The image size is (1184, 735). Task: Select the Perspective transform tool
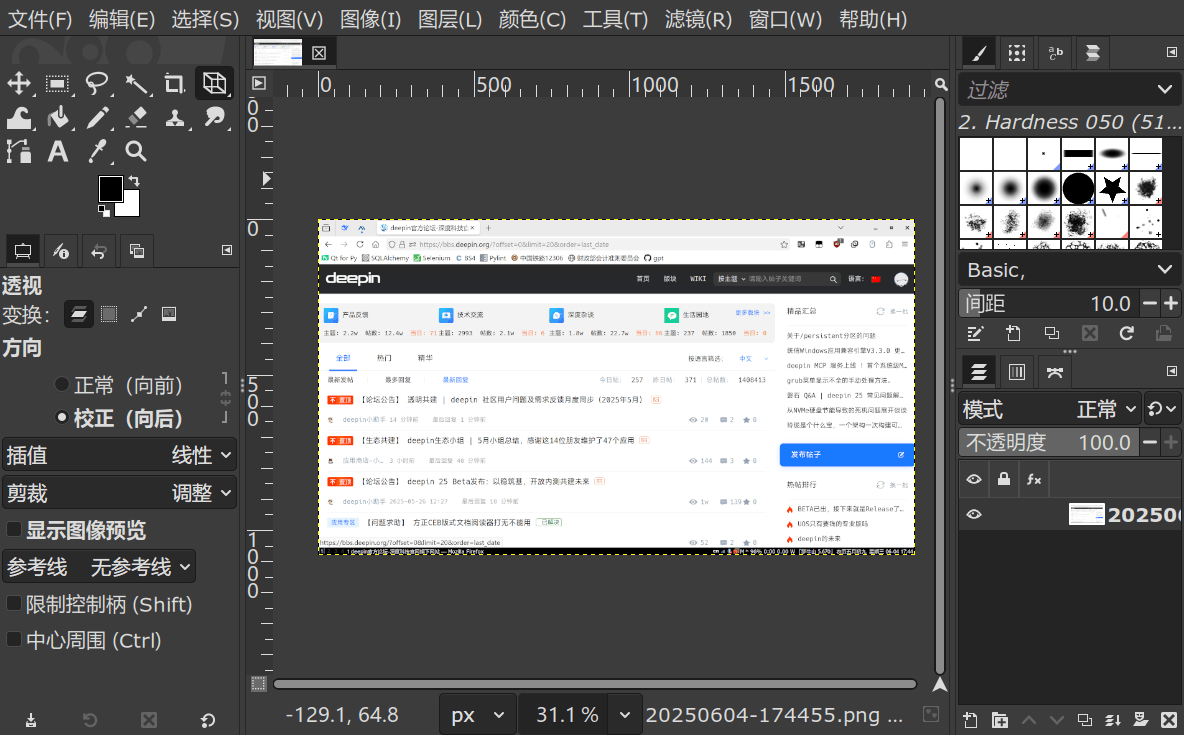[x=214, y=83]
